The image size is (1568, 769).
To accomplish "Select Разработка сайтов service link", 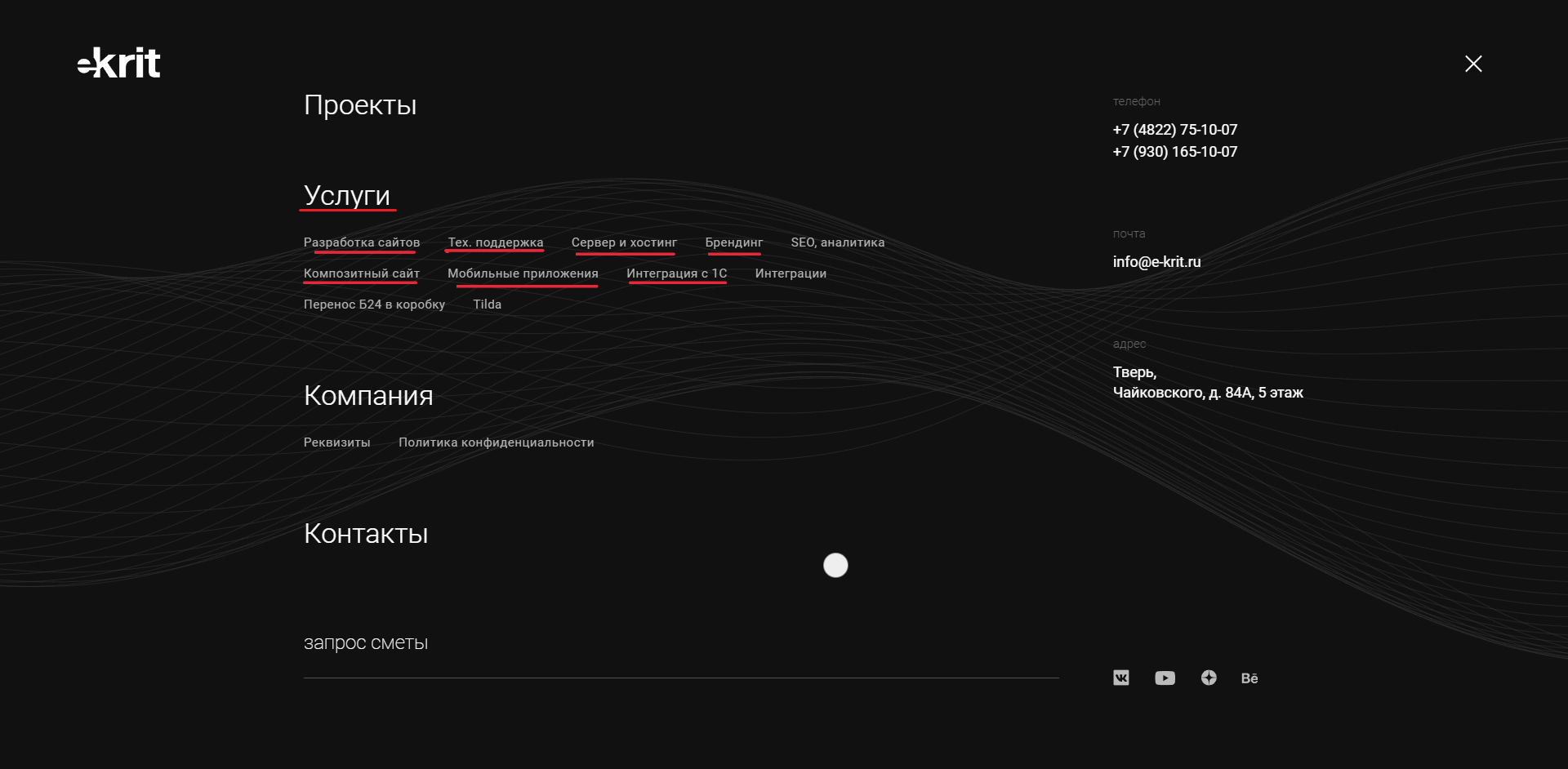I will point(362,242).
